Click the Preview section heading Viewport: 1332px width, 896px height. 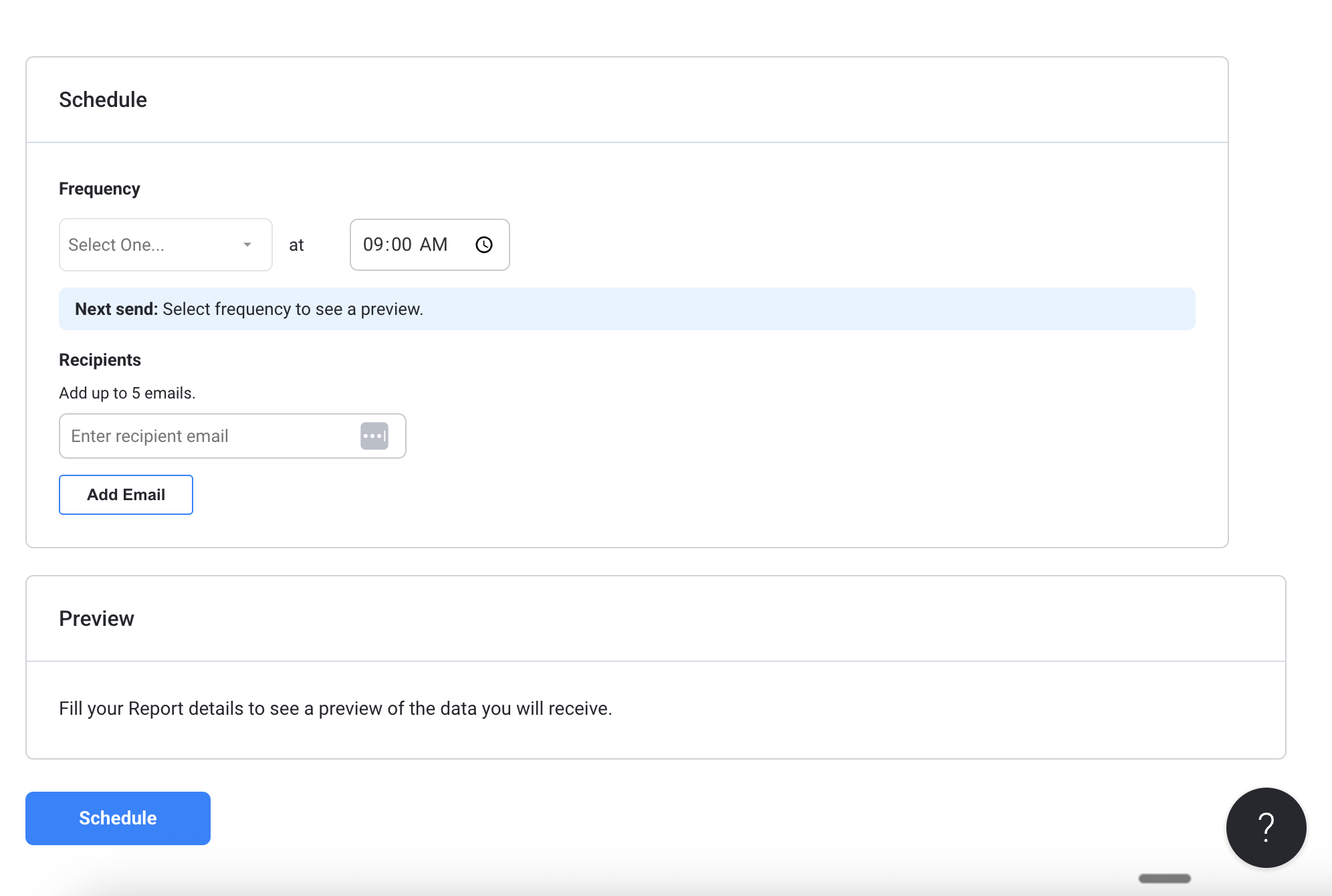point(96,619)
